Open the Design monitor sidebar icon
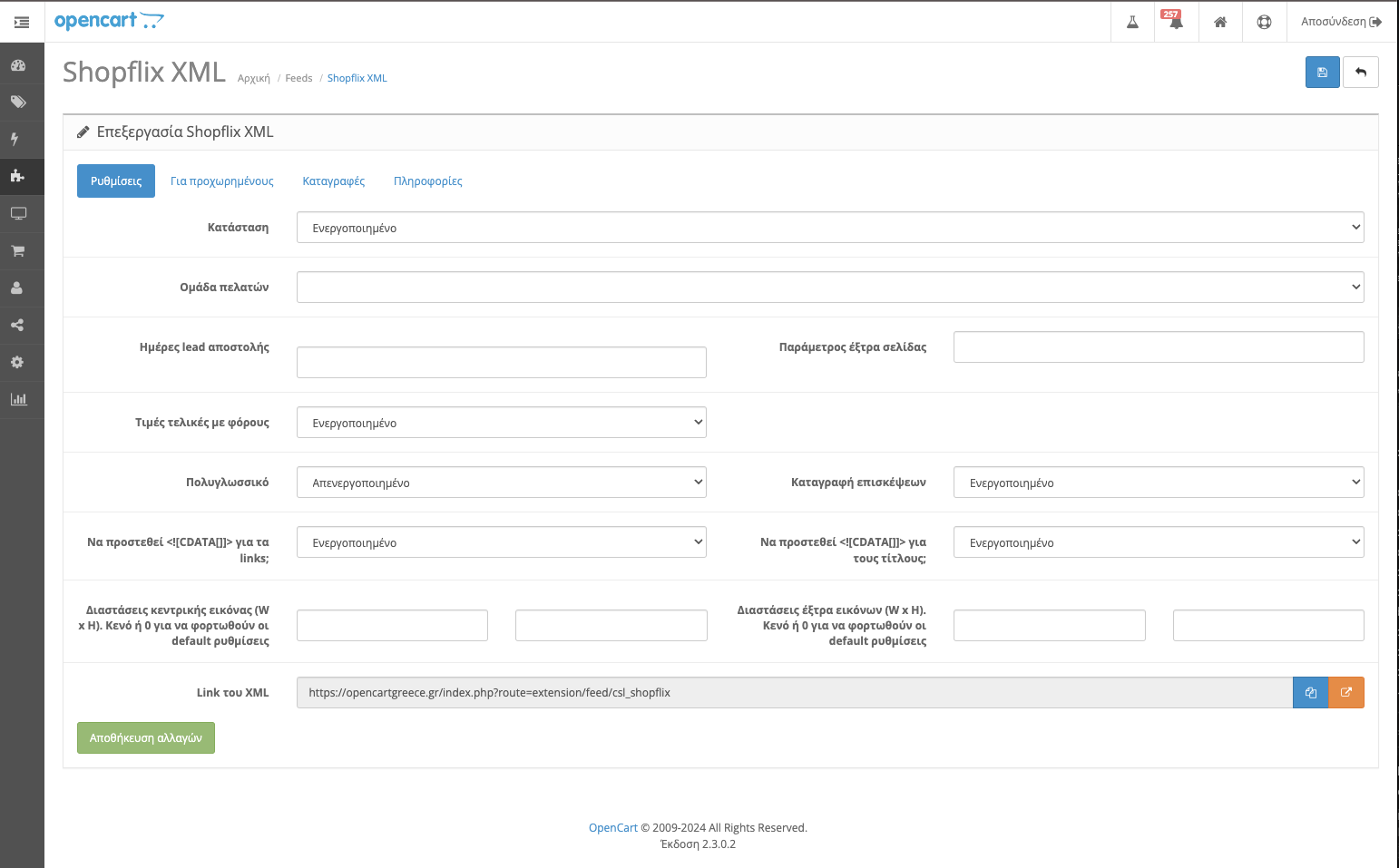This screenshot has height=868, width=1399. point(18,214)
